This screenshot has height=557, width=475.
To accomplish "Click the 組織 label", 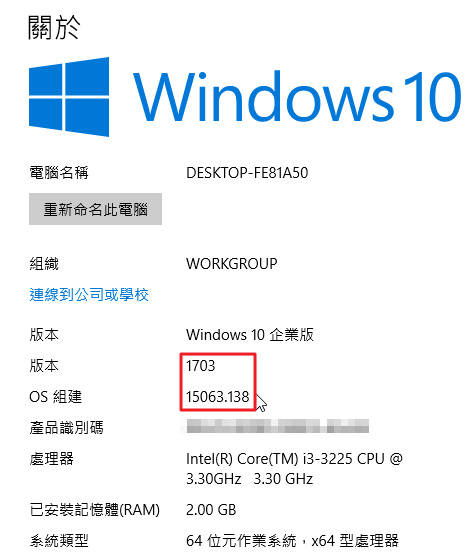I will (x=44, y=263).
